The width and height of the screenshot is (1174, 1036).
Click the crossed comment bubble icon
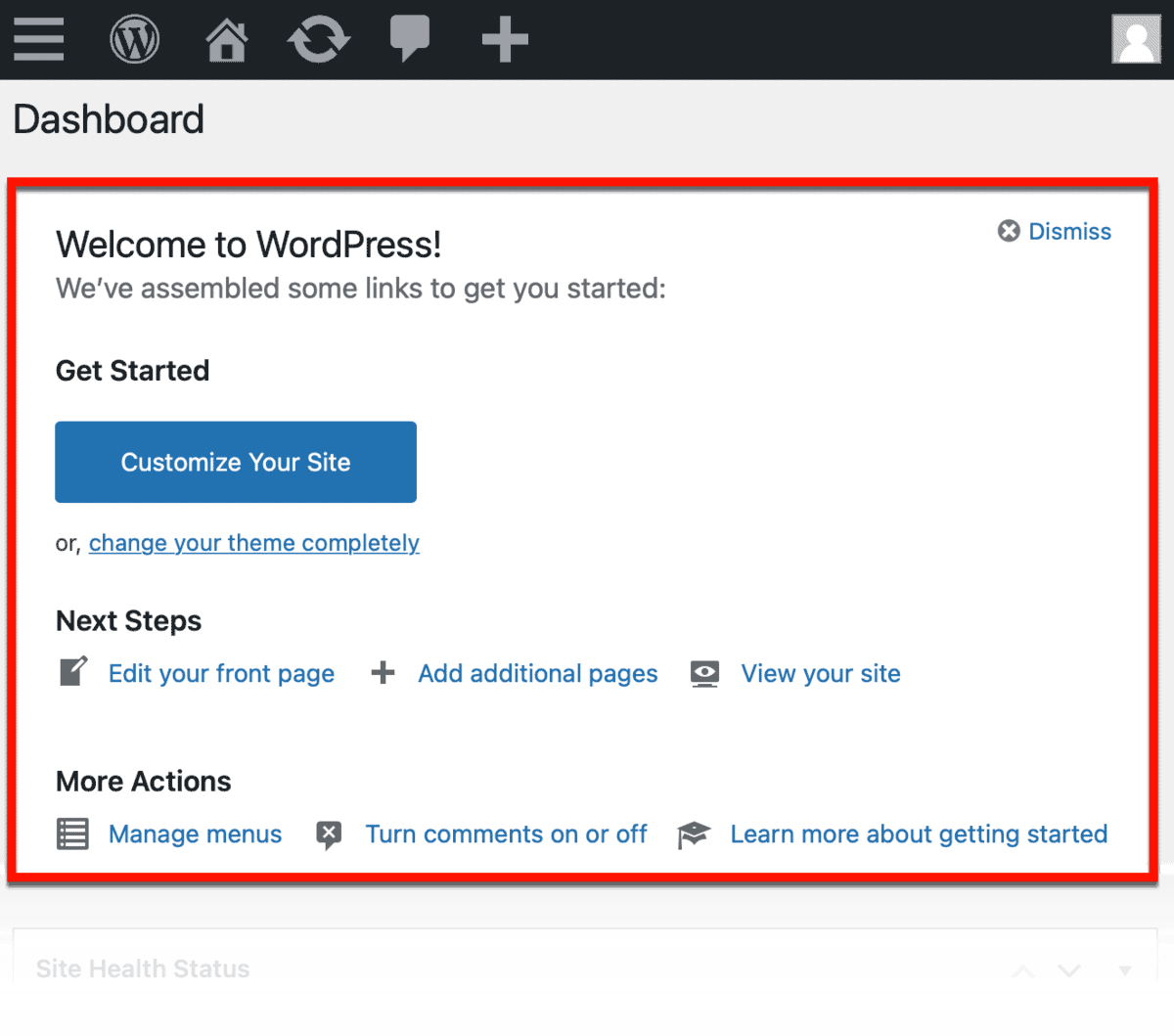point(329,834)
